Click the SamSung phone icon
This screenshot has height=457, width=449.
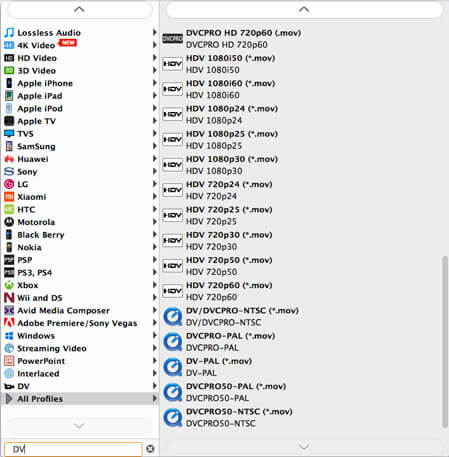point(9,146)
